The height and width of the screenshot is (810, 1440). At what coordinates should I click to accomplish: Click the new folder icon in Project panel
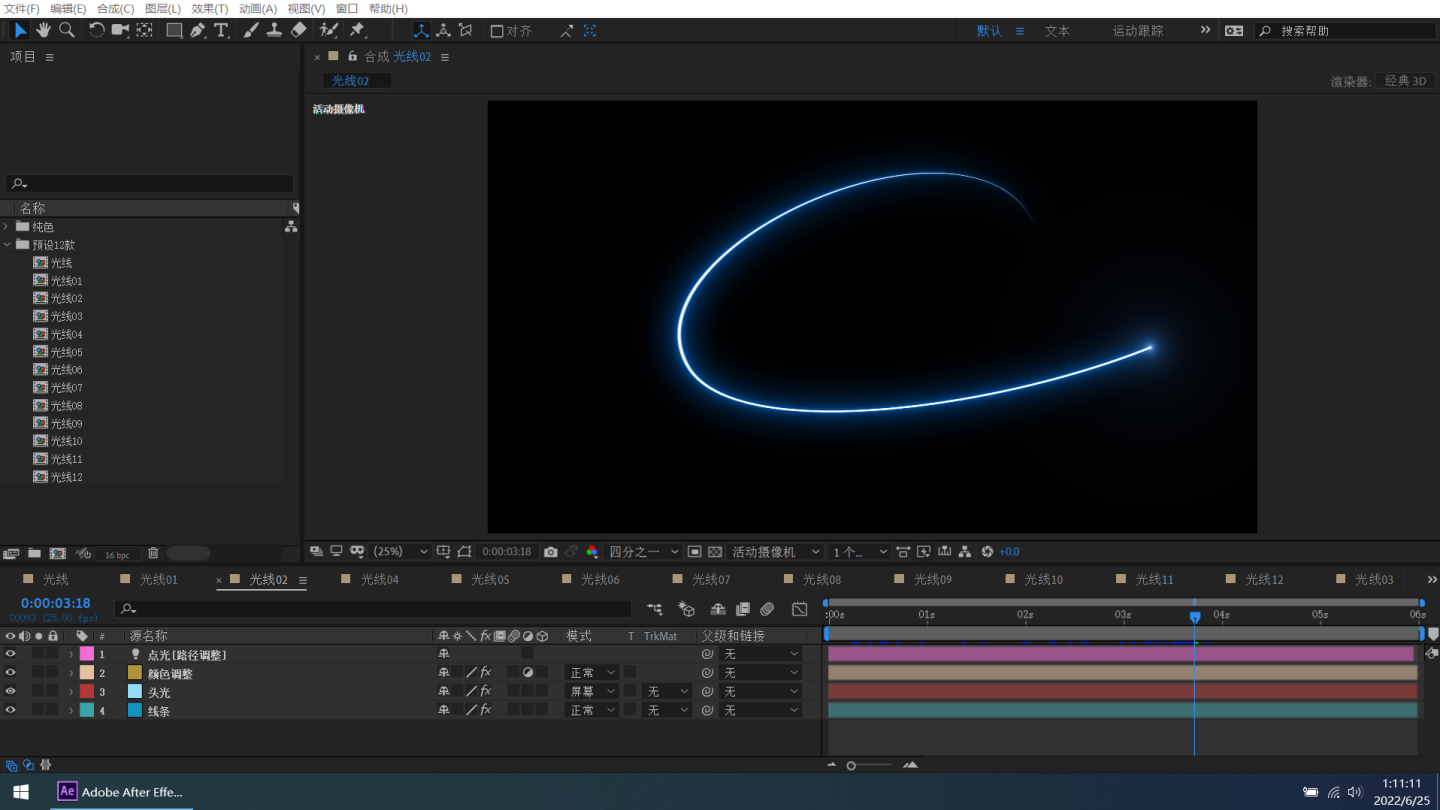pos(34,553)
